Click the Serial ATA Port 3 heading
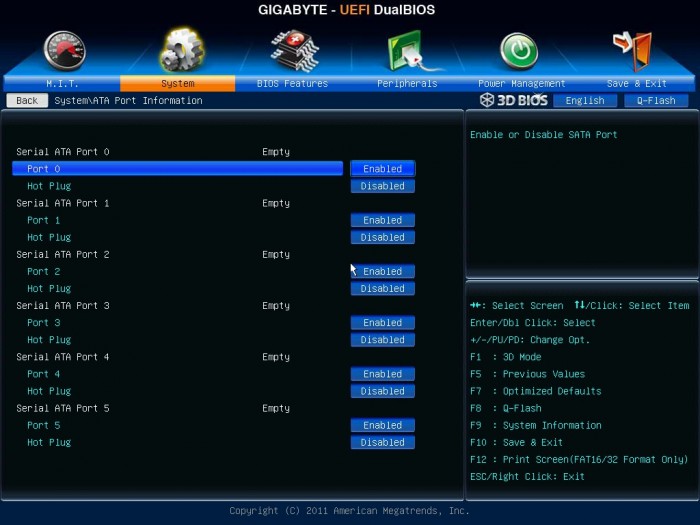The height and width of the screenshot is (525, 700). point(63,306)
